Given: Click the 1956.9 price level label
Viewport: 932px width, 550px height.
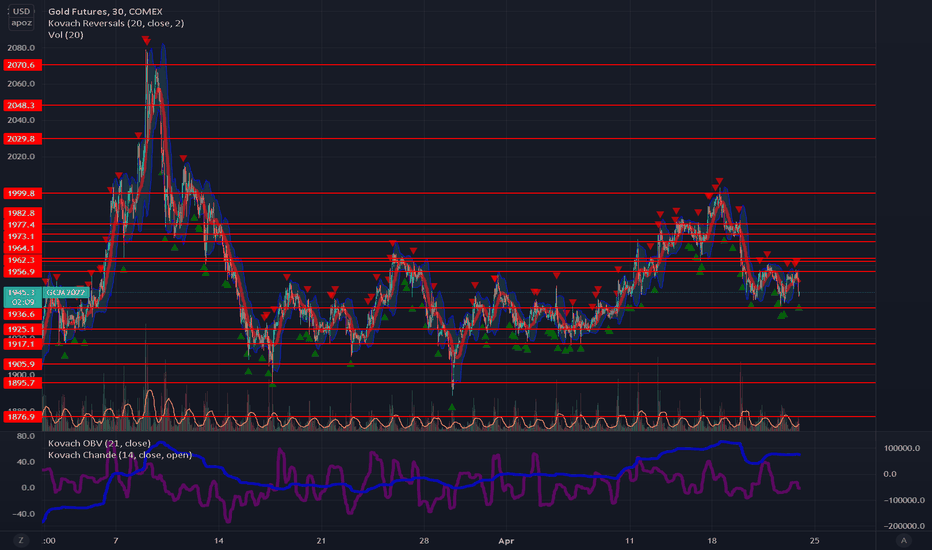Looking at the screenshot, I should pos(21,272).
